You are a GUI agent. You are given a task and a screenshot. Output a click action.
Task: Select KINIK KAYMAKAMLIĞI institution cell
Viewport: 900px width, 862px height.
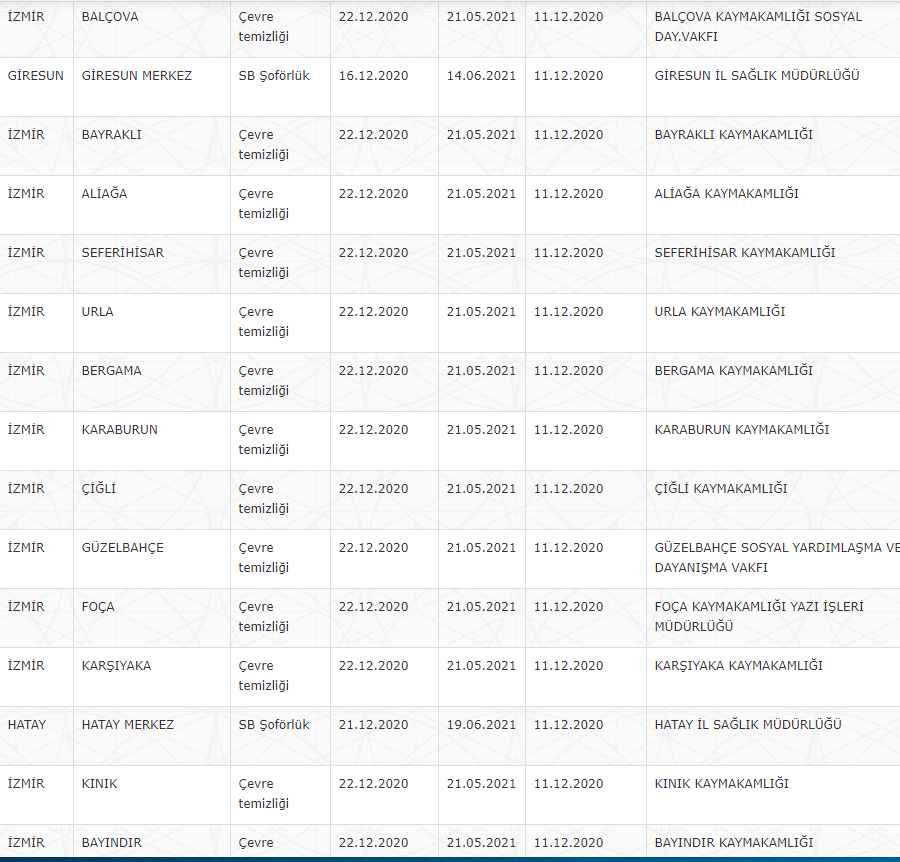tap(721, 784)
